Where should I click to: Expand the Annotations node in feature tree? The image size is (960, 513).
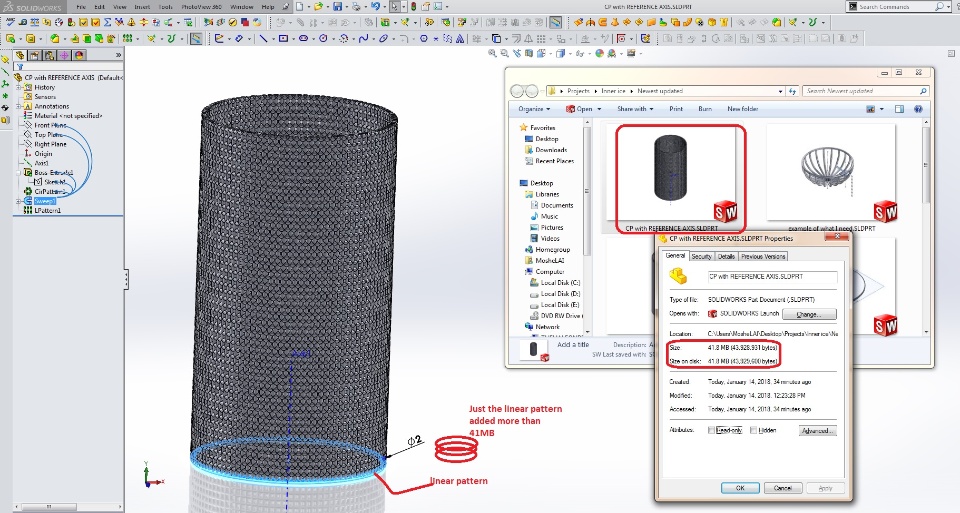click(19, 107)
